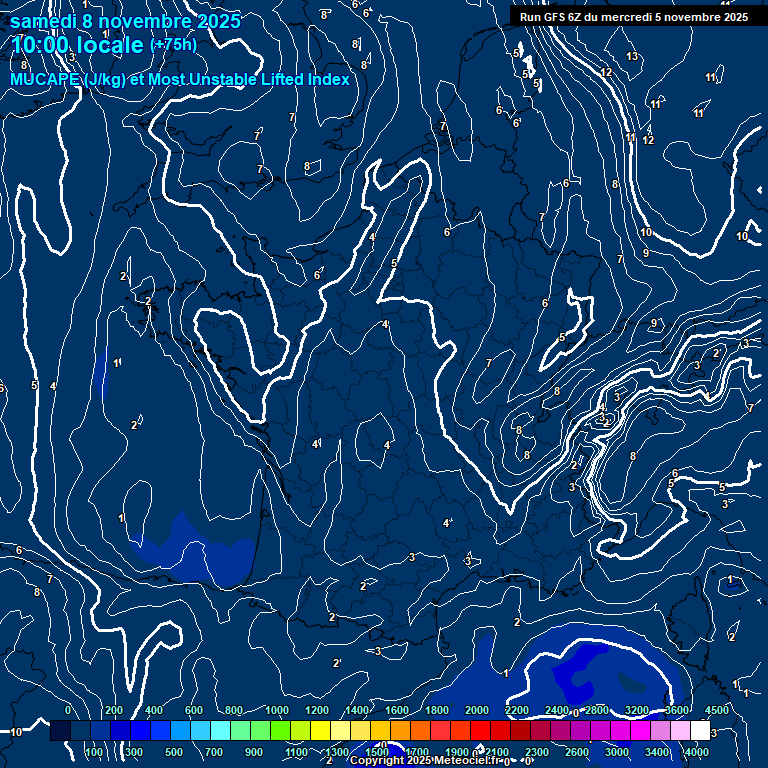Click the legend value '3000'

pos(617,752)
